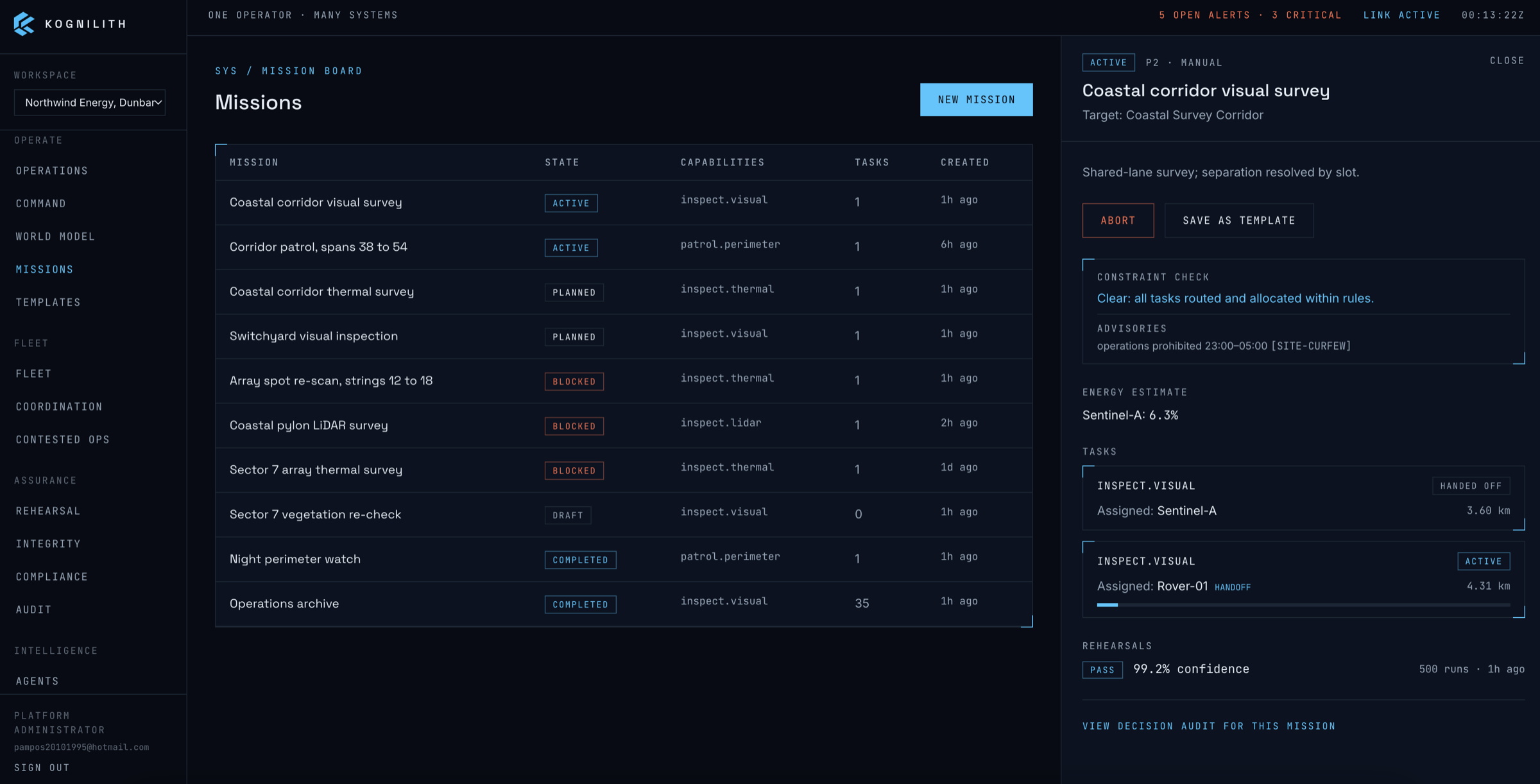This screenshot has height=784, width=1540.
Task: Open Contested Ops
Action: pyautogui.click(x=63, y=439)
